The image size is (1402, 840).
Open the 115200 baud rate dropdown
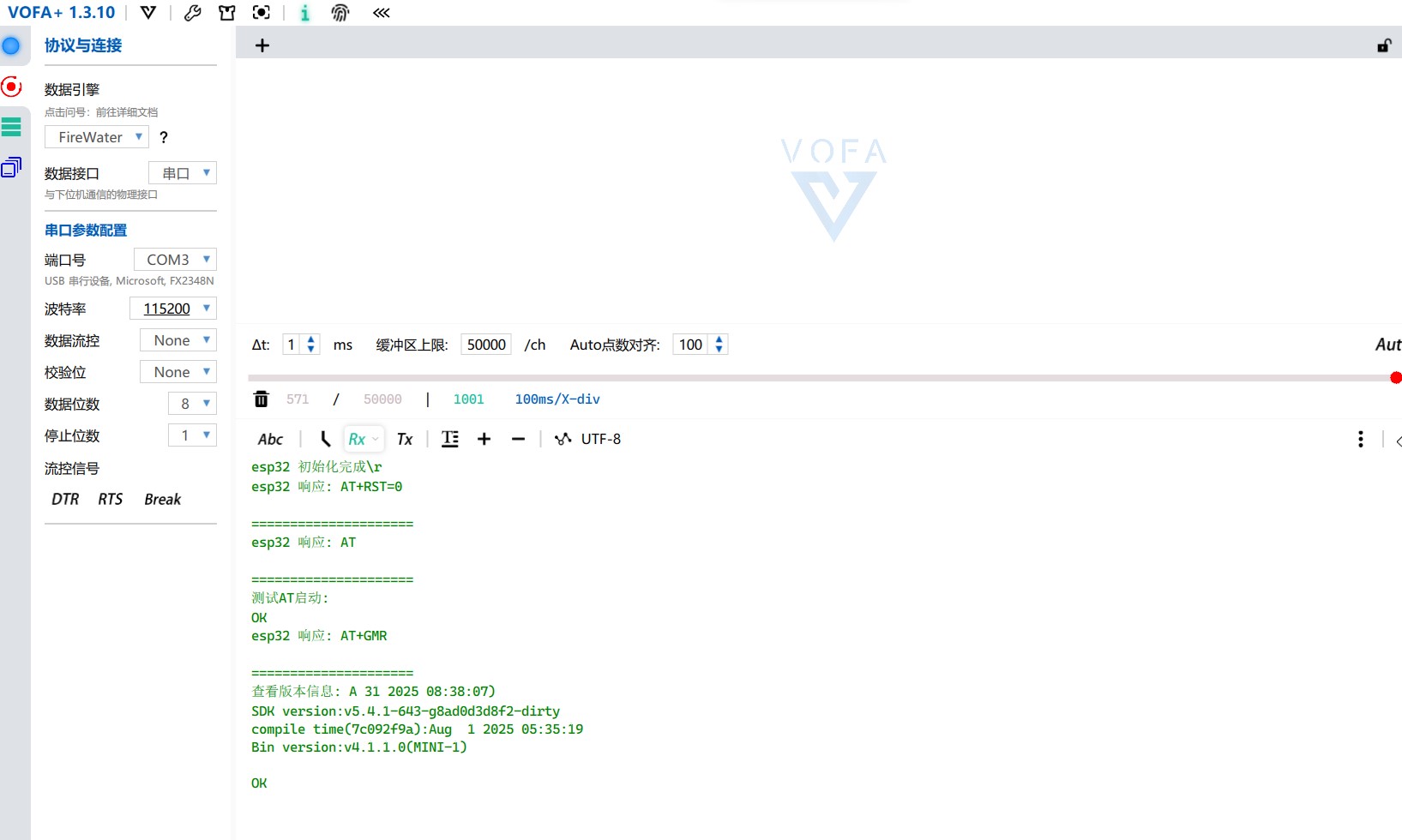173,309
